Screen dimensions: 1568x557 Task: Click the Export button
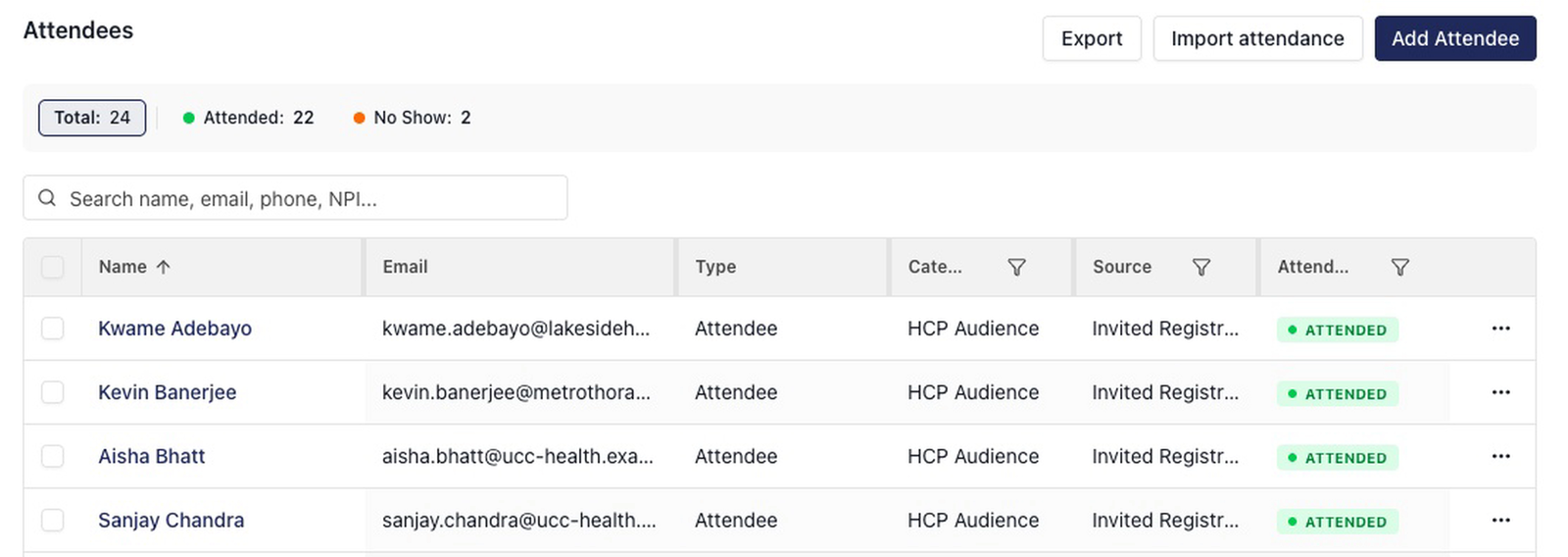tap(1092, 38)
